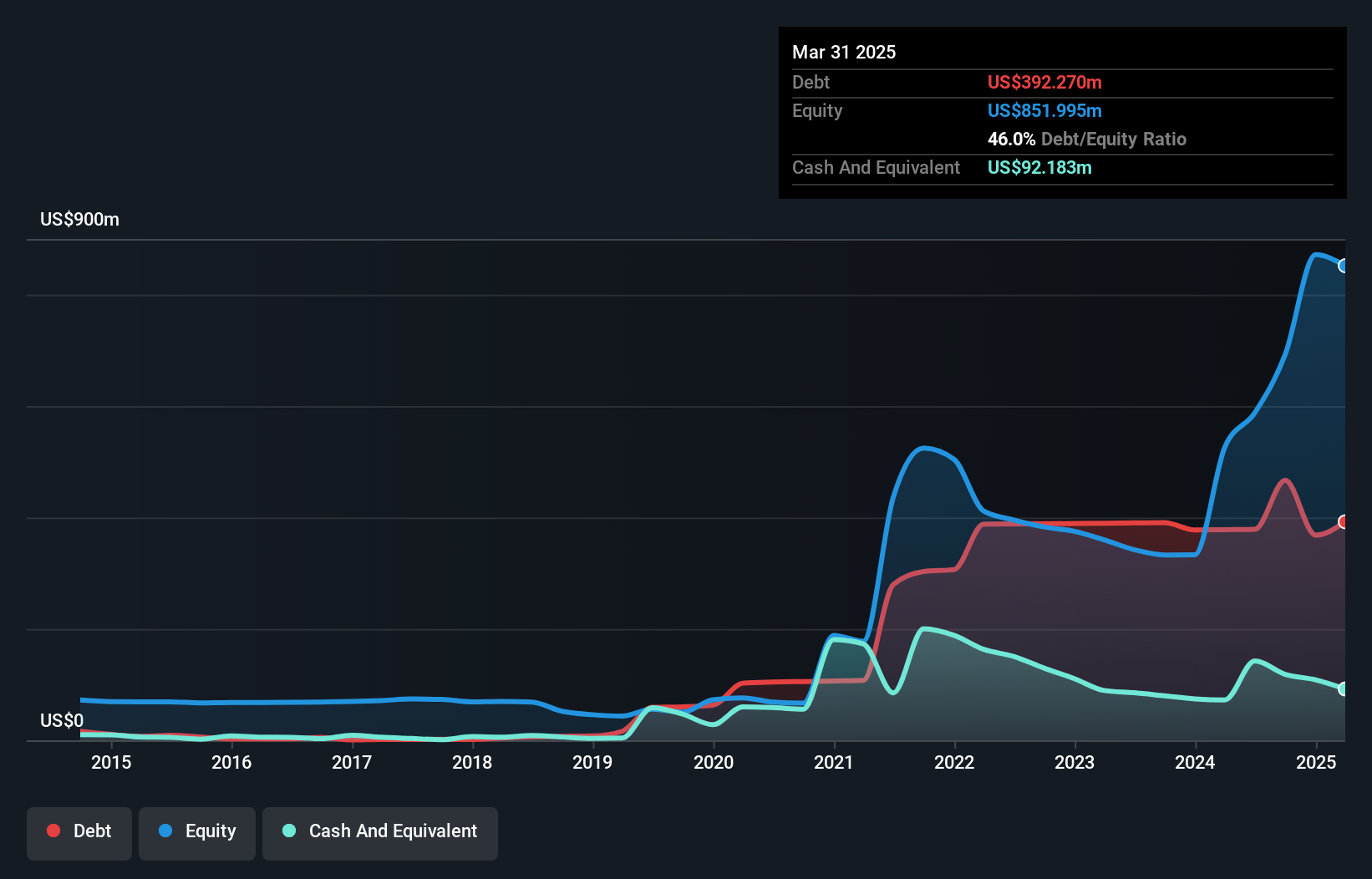Click the 2017 x-axis label
Viewport: 1372px width, 879px height.
pos(352,762)
